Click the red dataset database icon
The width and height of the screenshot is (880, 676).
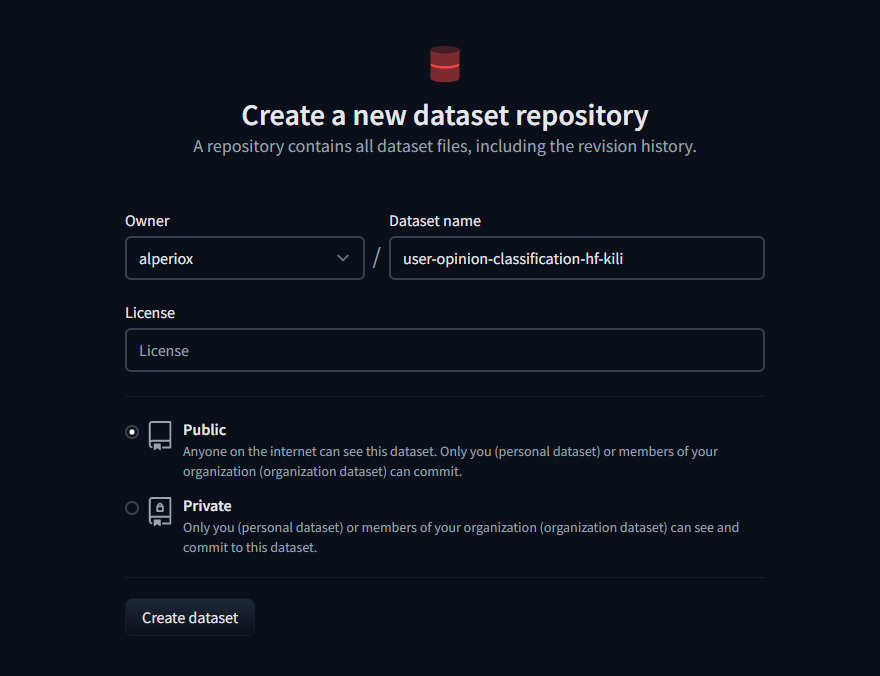445,64
